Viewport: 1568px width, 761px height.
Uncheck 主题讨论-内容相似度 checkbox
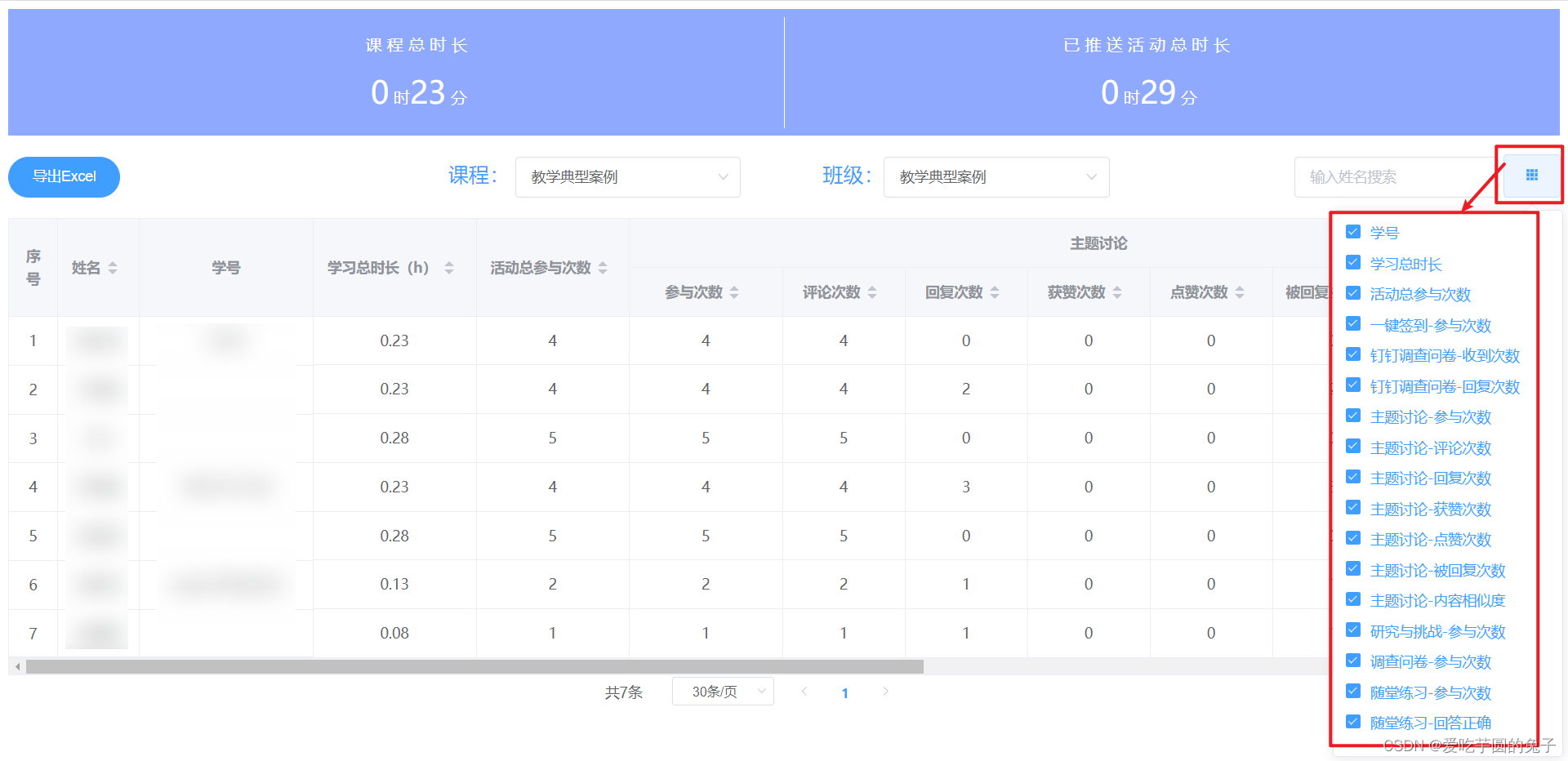(1353, 599)
